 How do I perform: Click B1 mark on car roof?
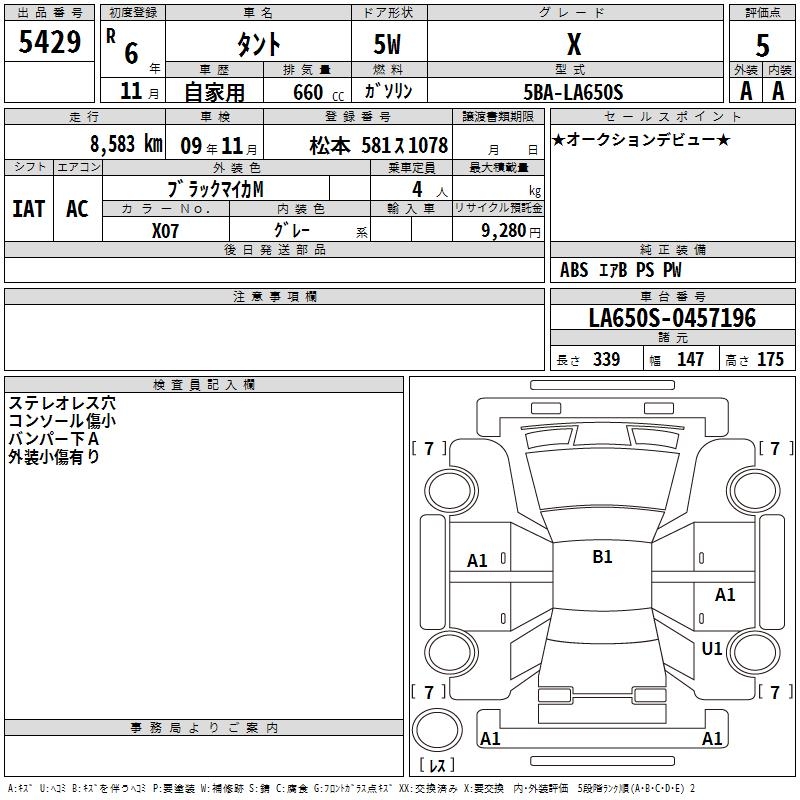click(603, 557)
